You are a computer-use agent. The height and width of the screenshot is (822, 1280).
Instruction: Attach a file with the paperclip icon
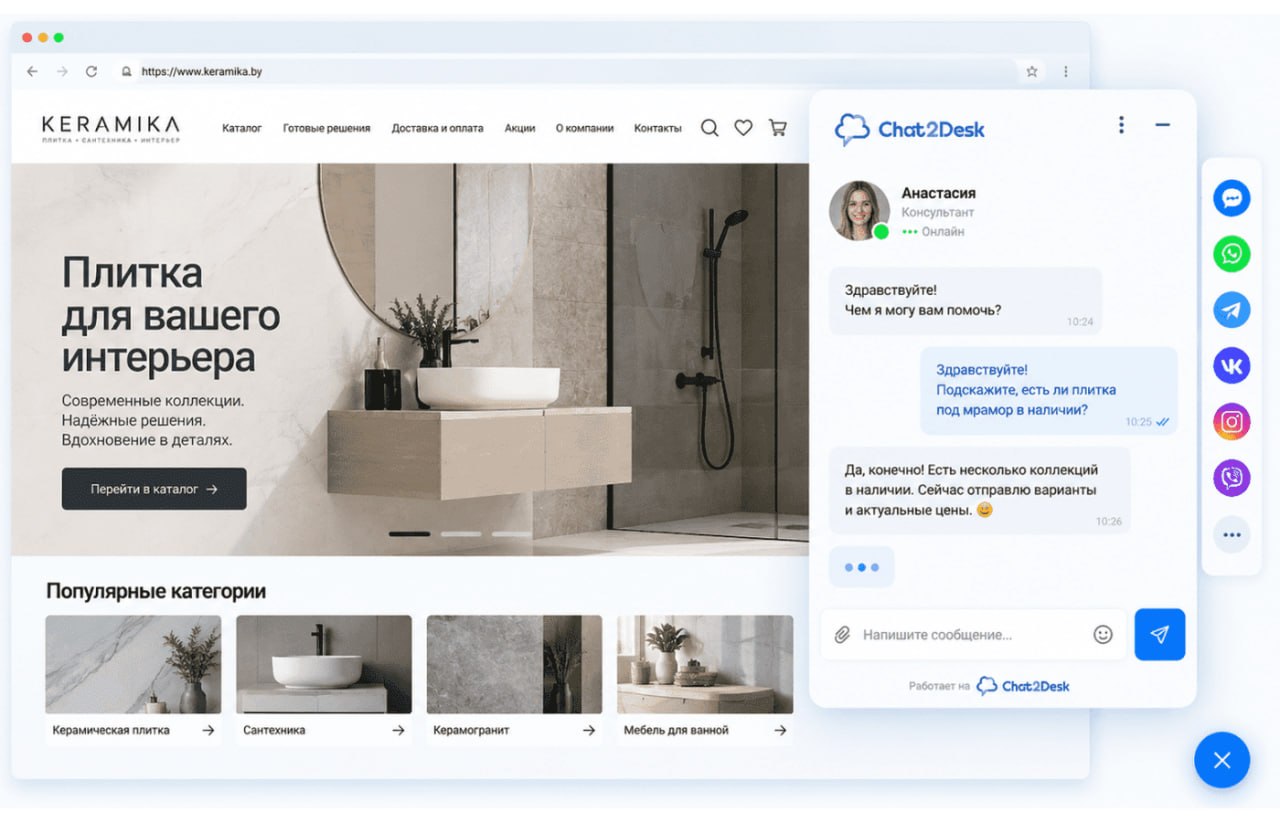pyautogui.click(x=842, y=635)
